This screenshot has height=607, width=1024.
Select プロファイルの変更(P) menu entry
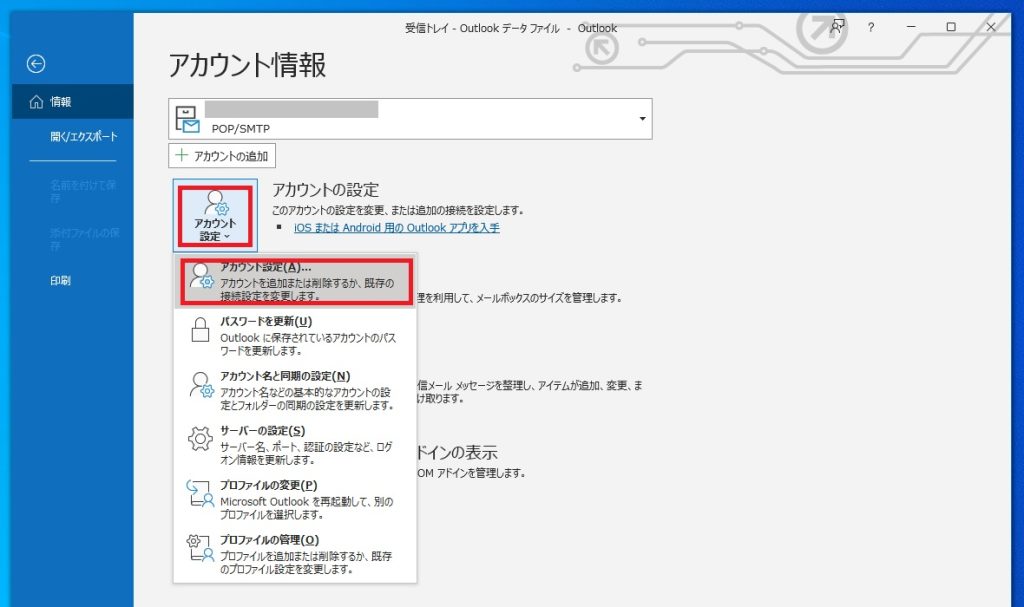click(295, 499)
